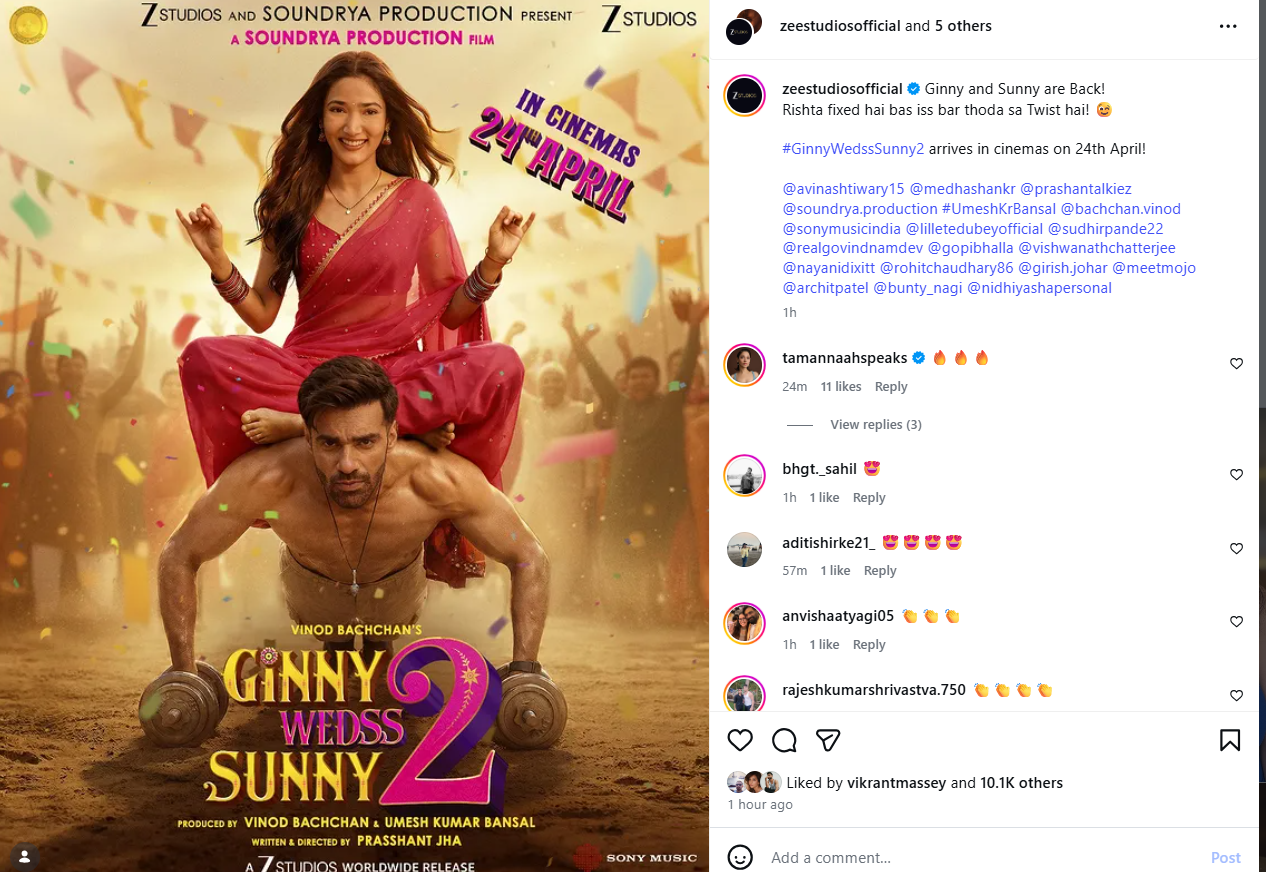Reply to anvishaatyagi05's comment
1266x872 pixels.
click(869, 645)
